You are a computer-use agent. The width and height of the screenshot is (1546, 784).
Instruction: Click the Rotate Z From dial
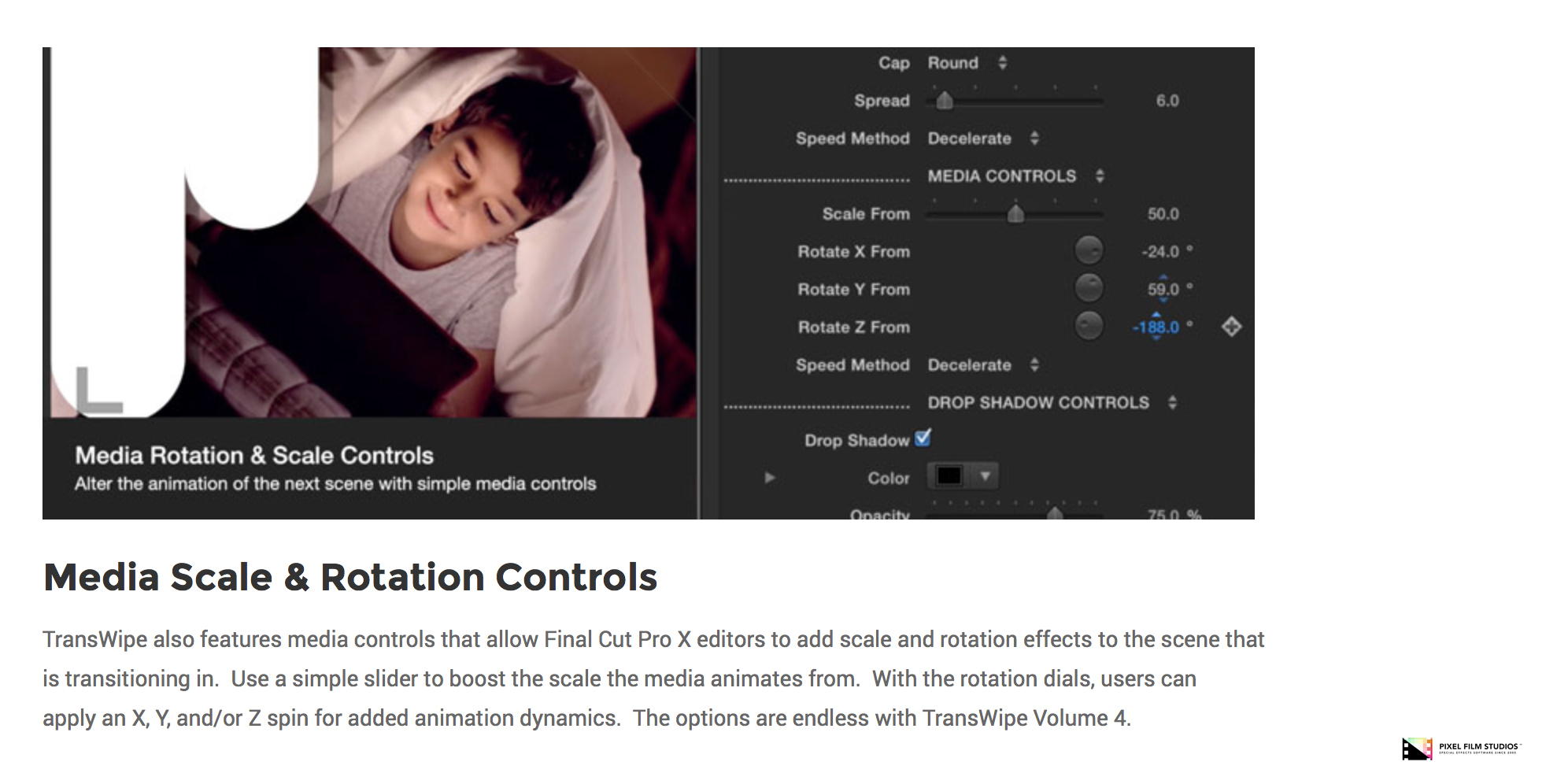pyautogui.click(x=1089, y=326)
